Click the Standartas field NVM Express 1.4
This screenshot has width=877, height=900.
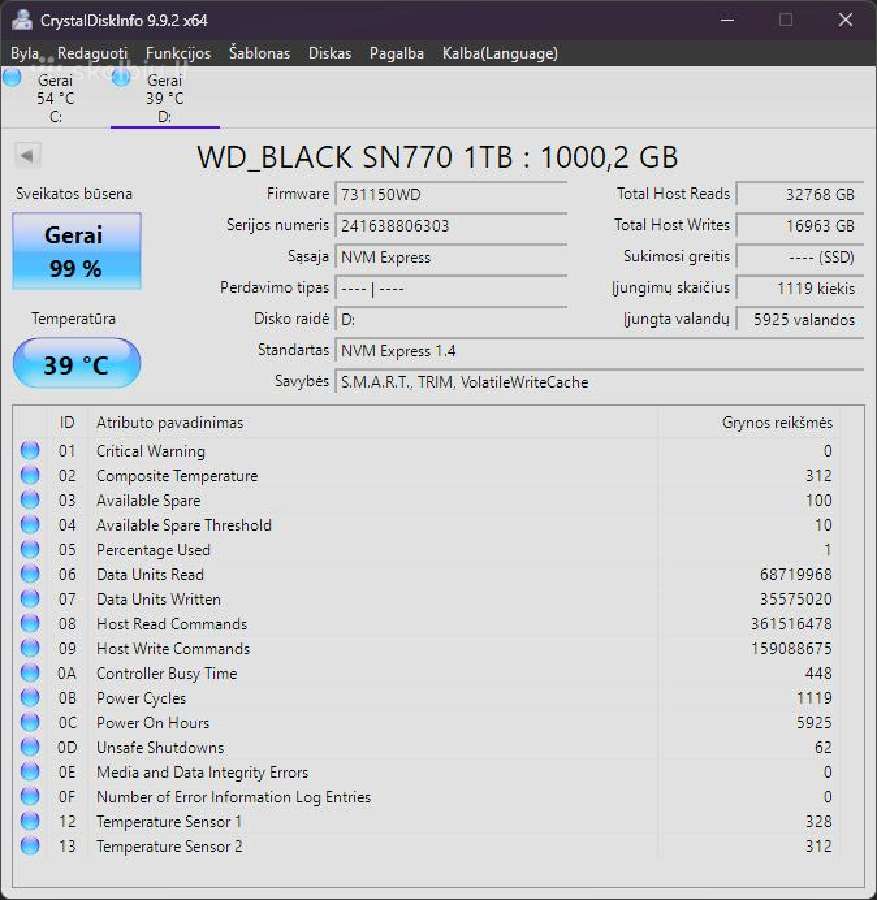(599, 351)
